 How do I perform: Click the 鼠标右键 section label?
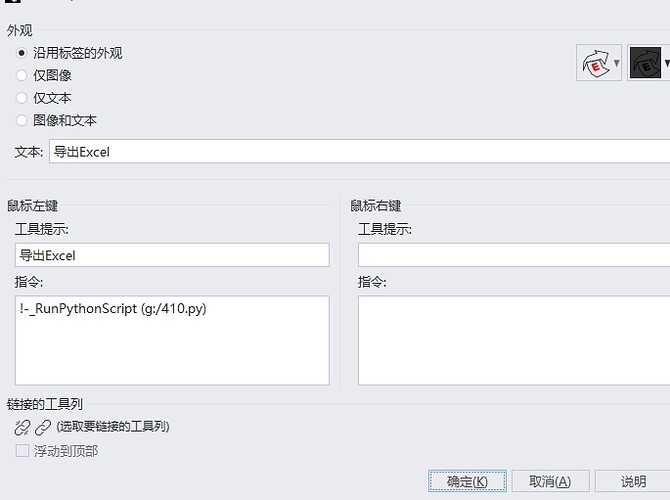pos(376,206)
